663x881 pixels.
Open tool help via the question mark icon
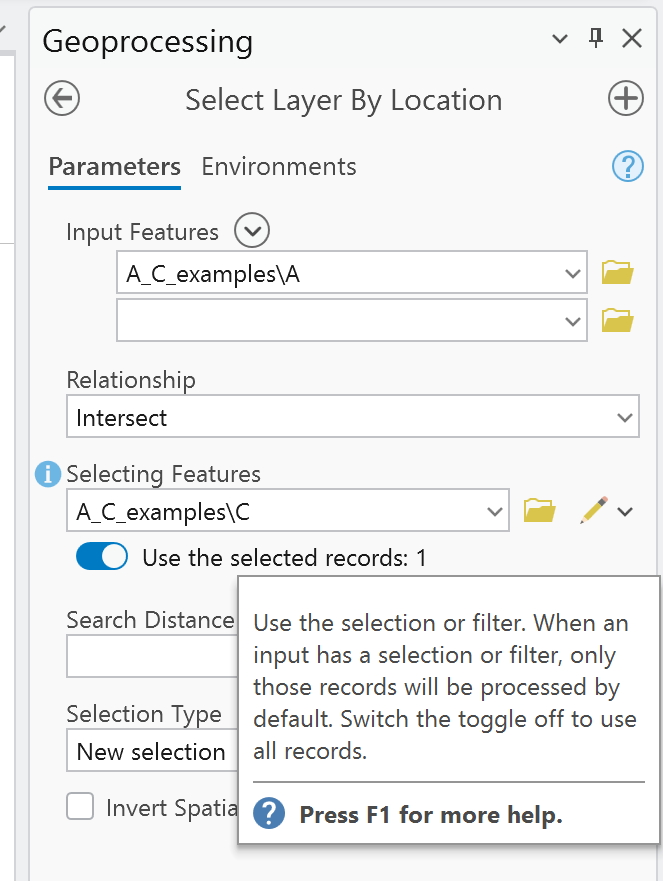[628, 166]
